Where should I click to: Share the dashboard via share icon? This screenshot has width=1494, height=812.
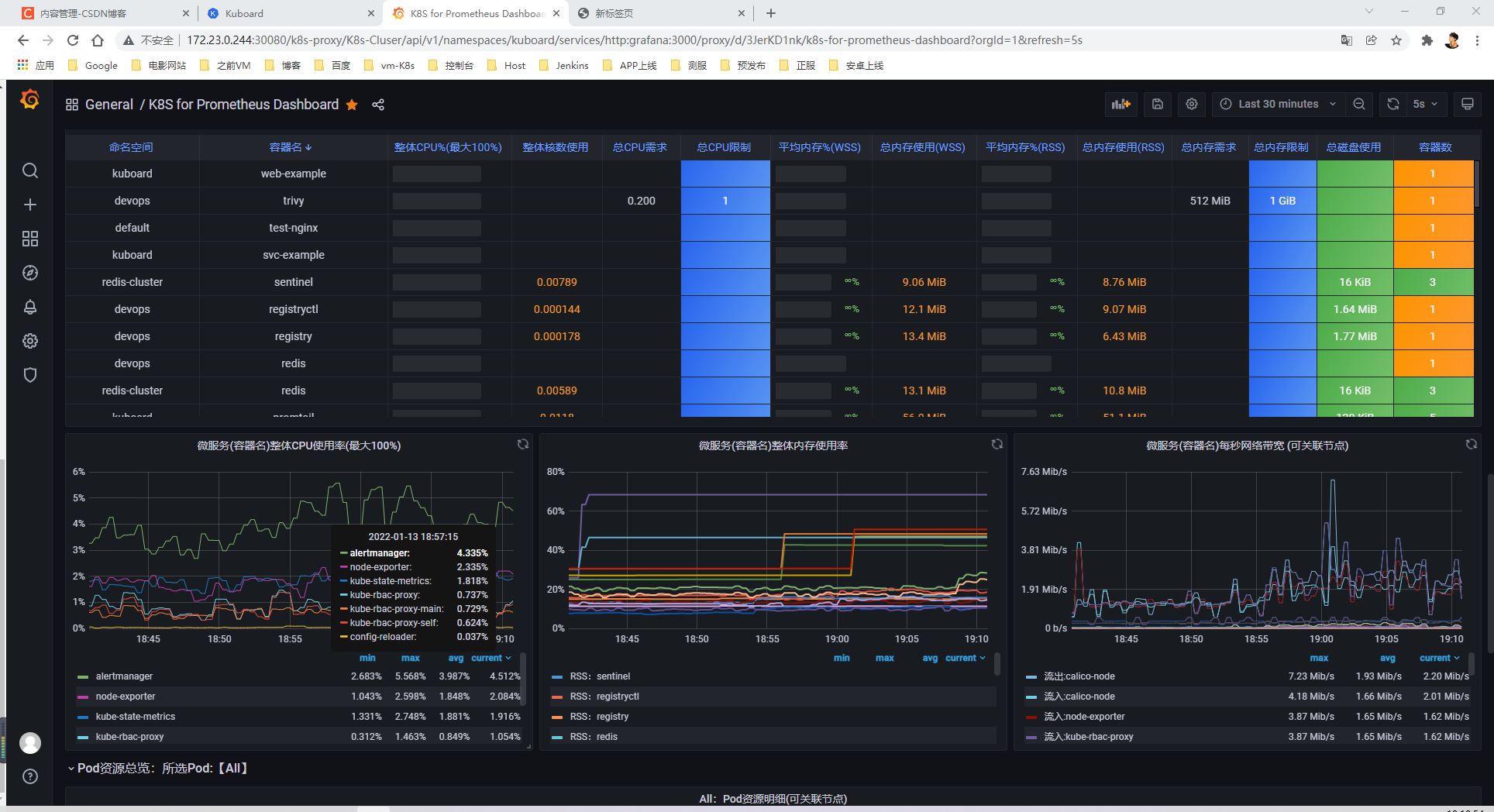coord(378,105)
